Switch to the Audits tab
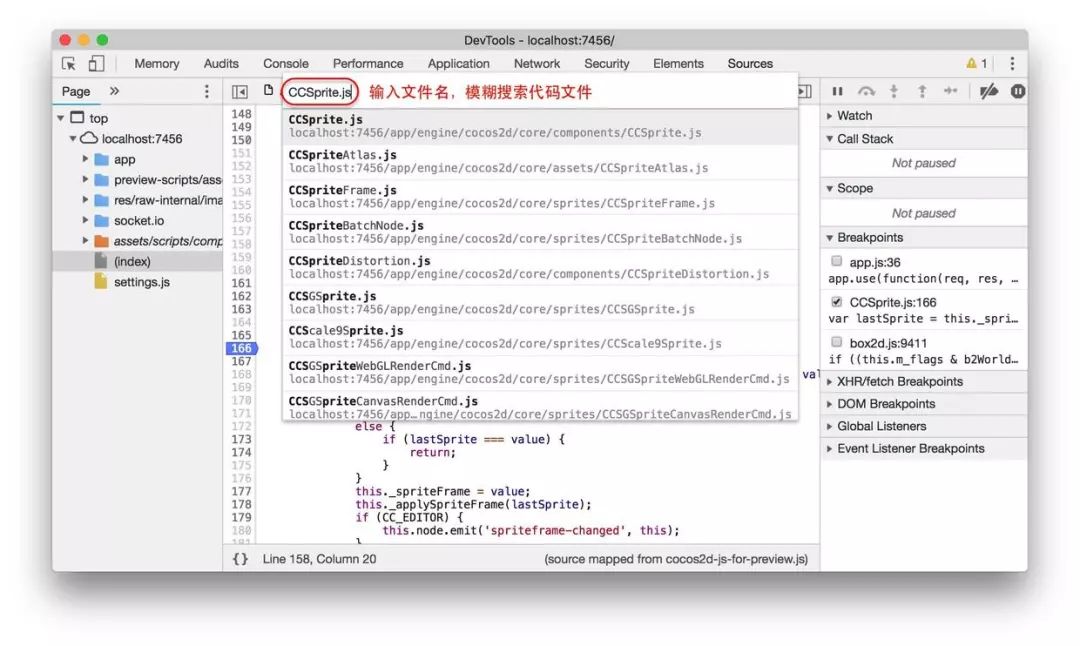 coord(221,63)
